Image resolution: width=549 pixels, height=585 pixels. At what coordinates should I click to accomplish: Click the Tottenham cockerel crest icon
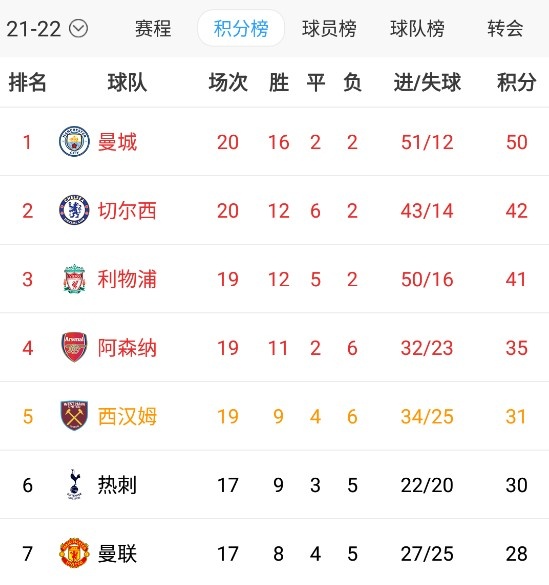tap(74, 484)
